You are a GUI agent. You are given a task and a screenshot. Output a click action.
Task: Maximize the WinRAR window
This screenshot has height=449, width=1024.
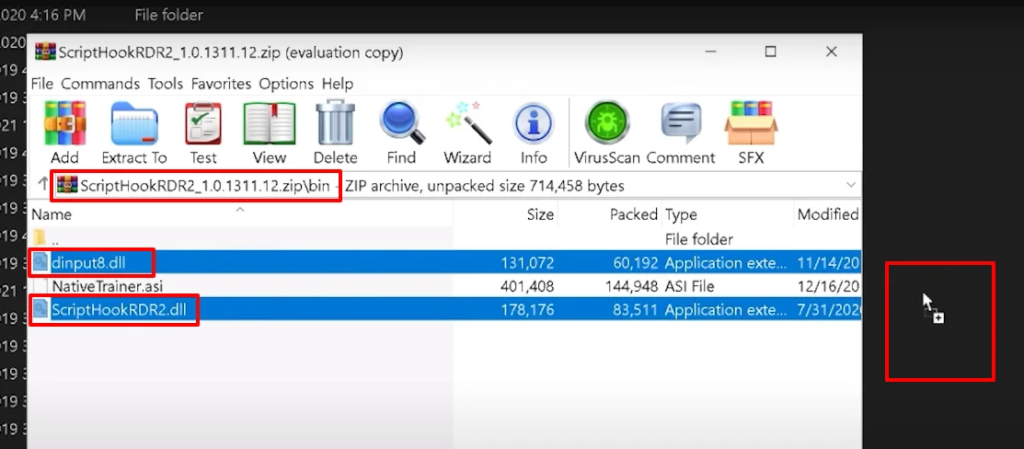(x=771, y=52)
